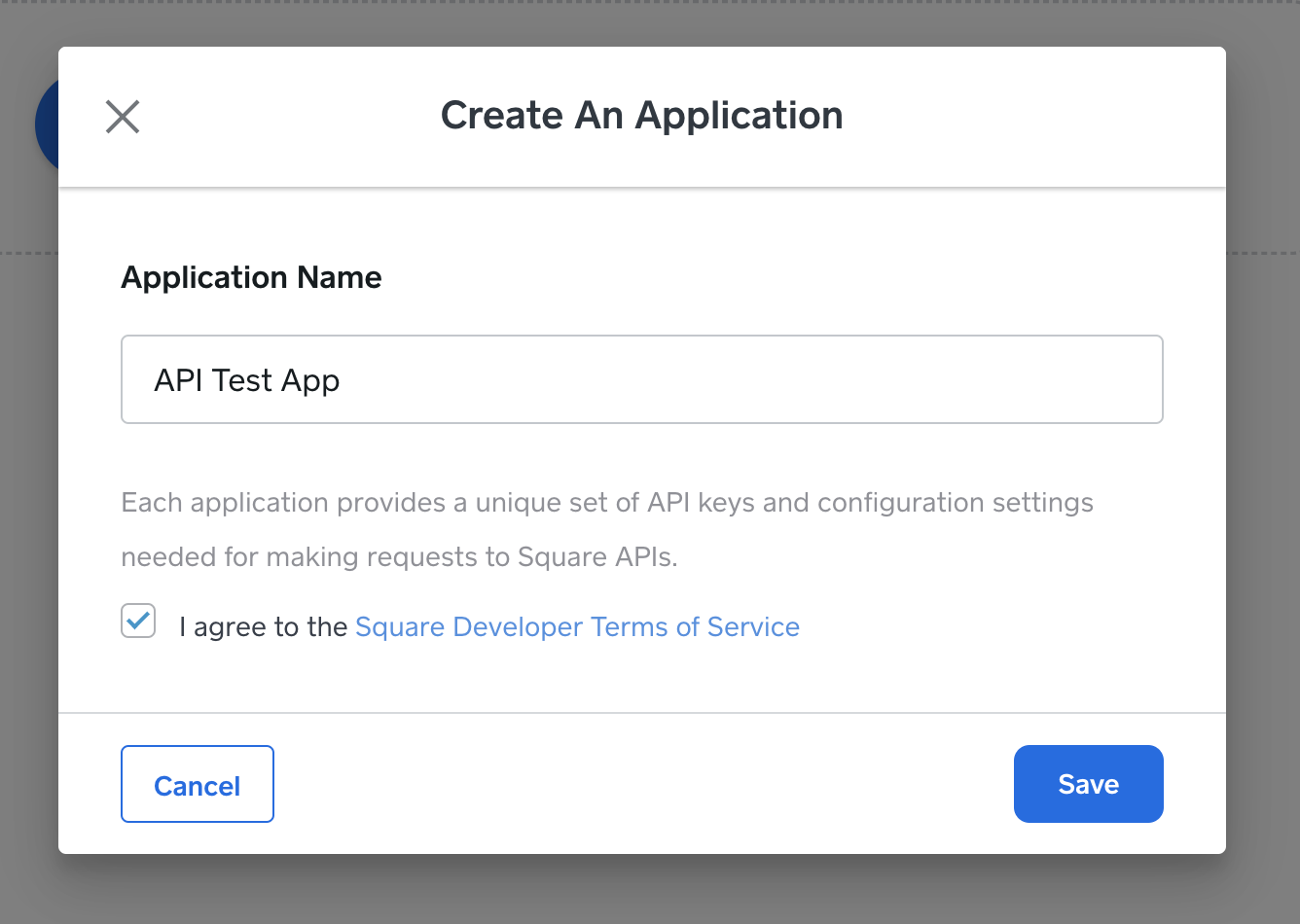Image resolution: width=1300 pixels, height=924 pixels.
Task: Click the 'needed for making requests' text line
Action: (399, 557)
